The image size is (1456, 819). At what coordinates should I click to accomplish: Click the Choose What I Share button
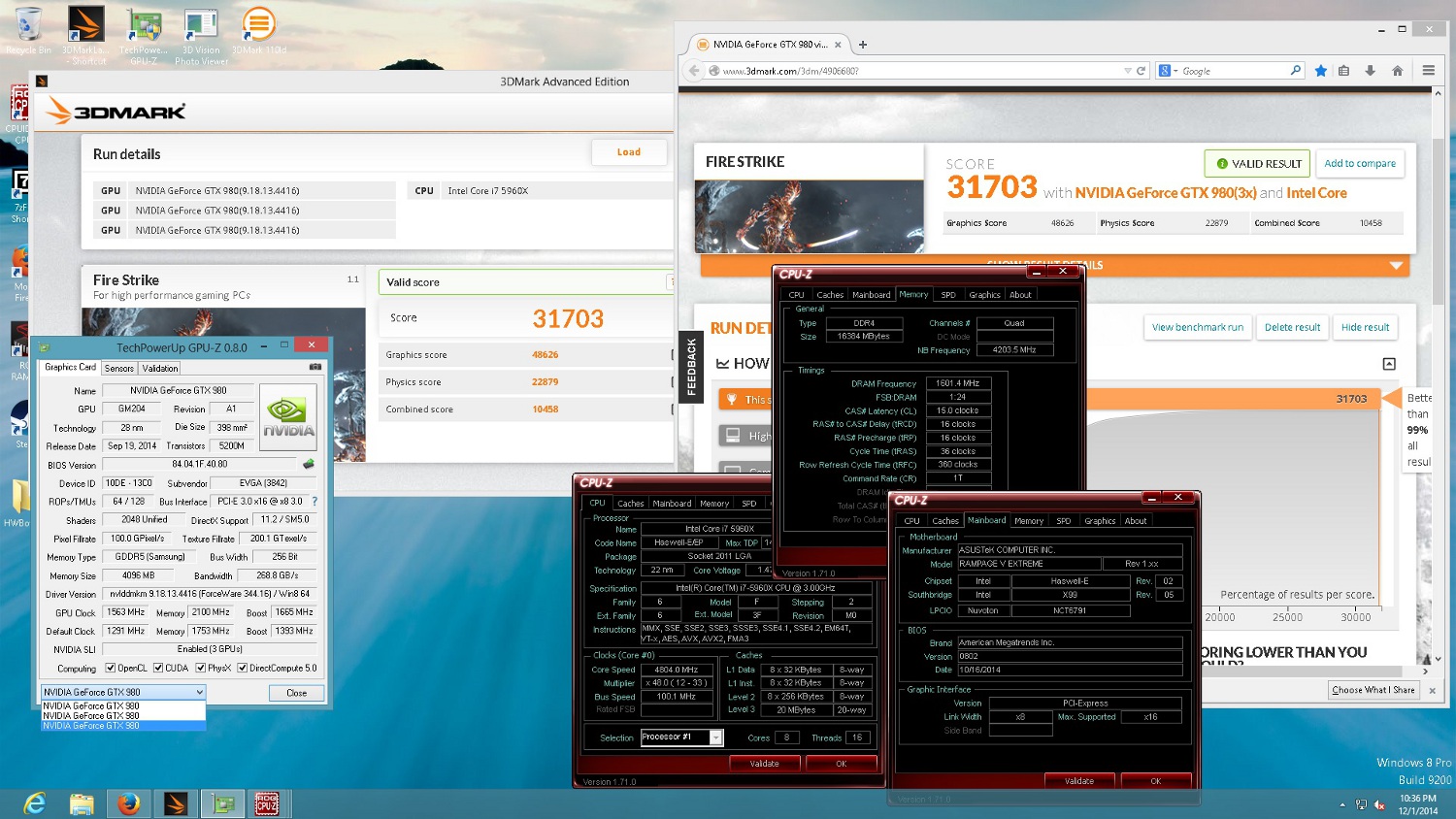1373,690
